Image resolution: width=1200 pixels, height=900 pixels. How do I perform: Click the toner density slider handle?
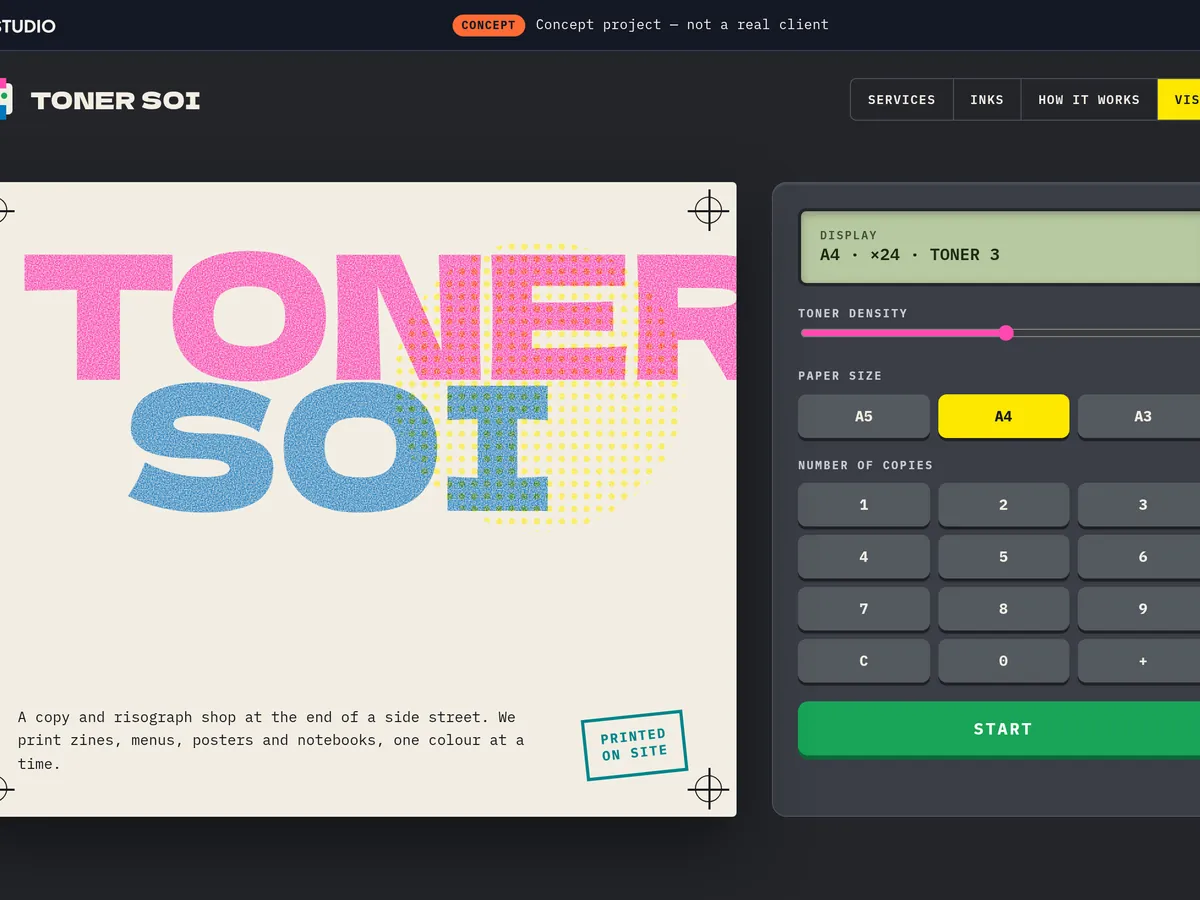[1006, 333]
